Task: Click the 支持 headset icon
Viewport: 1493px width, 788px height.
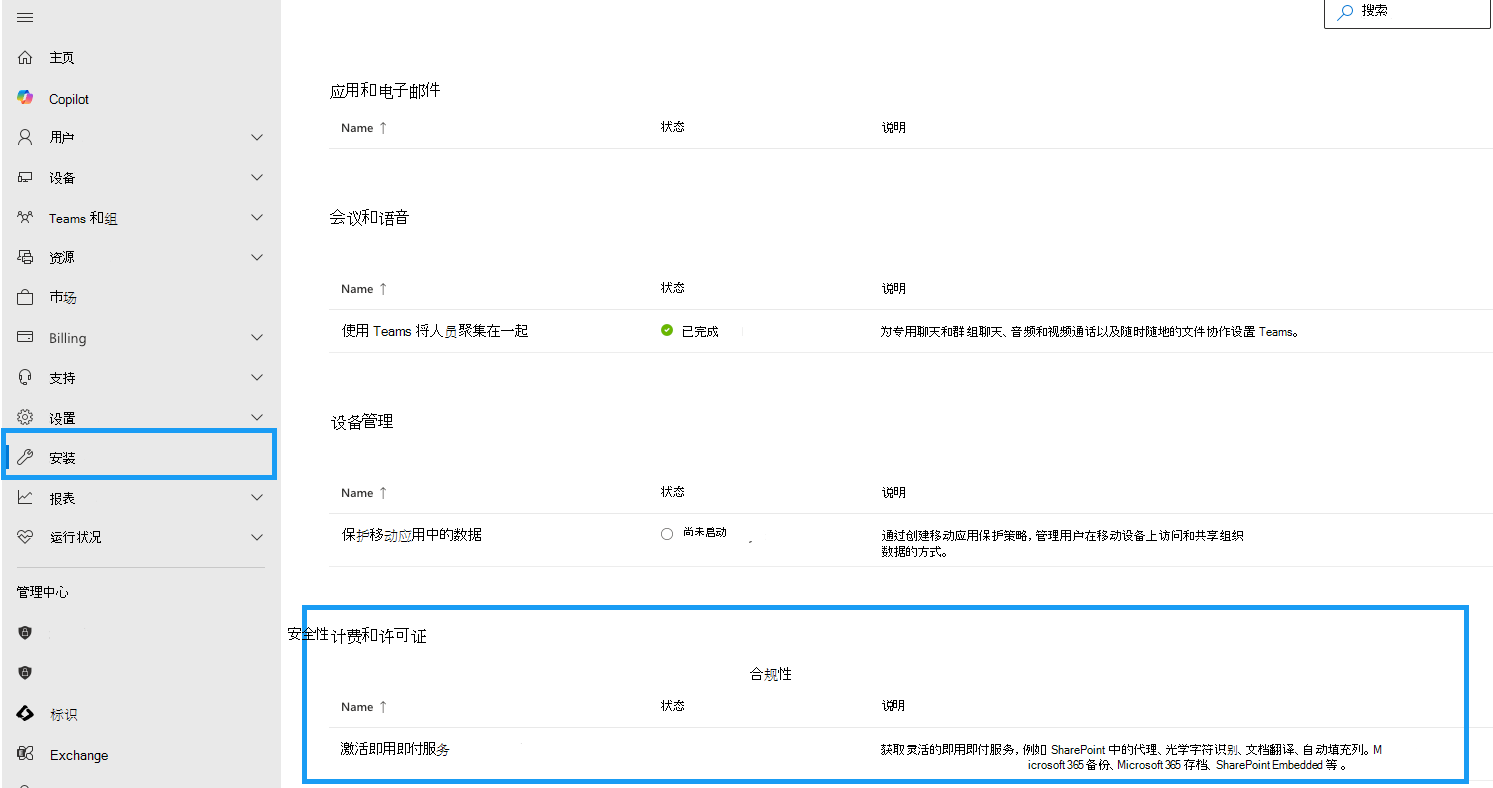Action: tap(25, 377)
